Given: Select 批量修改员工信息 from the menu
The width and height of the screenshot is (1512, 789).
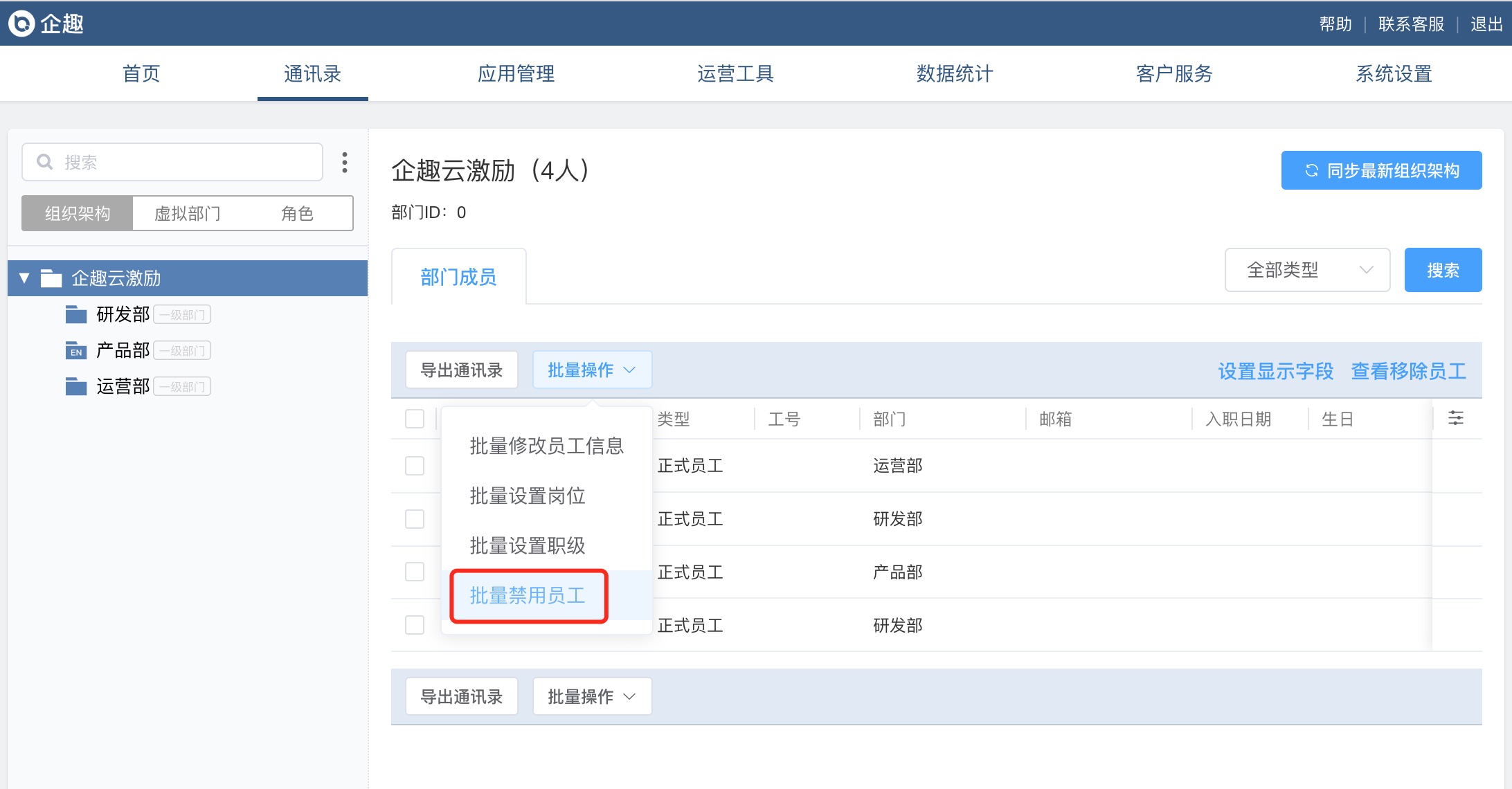Looking at the screenshot, I should tap(547, 446).
